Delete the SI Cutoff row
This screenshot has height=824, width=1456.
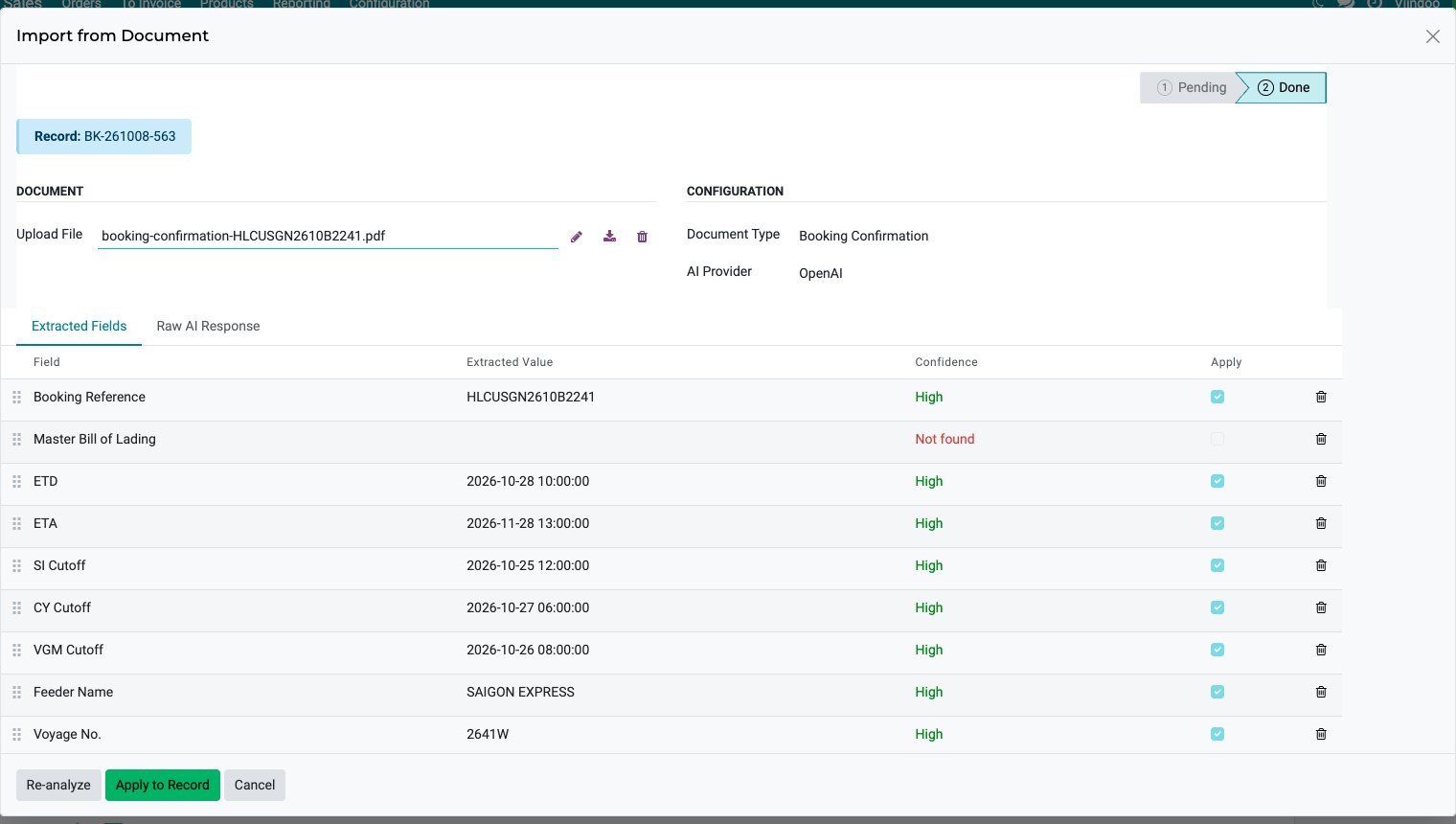(x=1321, y=565)
